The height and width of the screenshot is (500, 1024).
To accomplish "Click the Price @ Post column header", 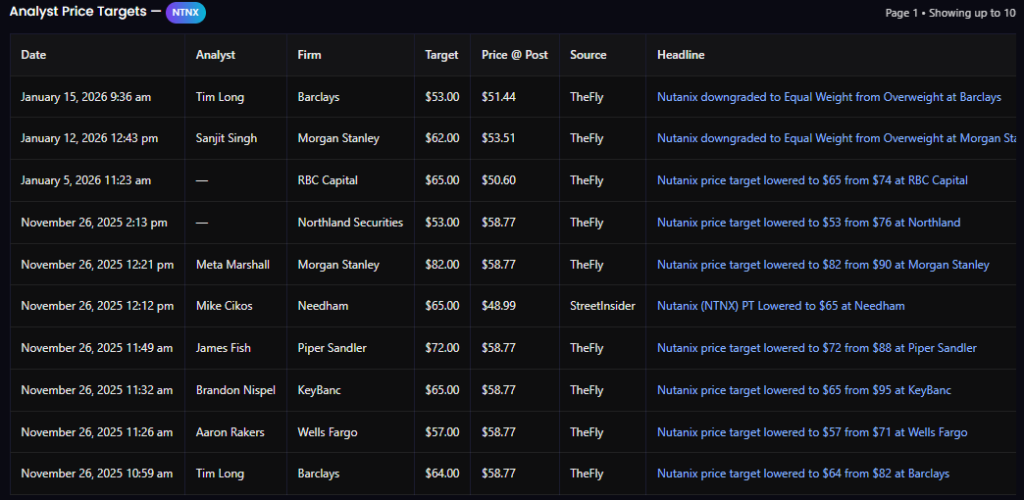I will click(x=514, y=55).
